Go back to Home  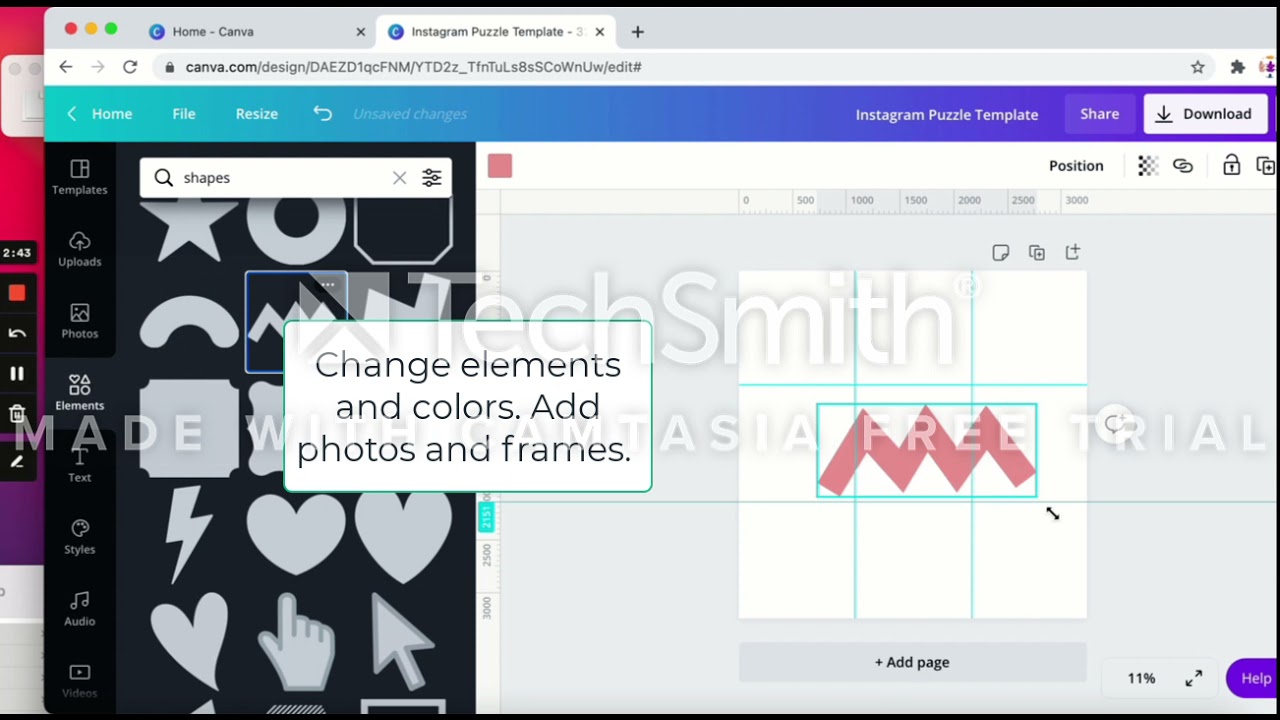click(x=99, y=114)
